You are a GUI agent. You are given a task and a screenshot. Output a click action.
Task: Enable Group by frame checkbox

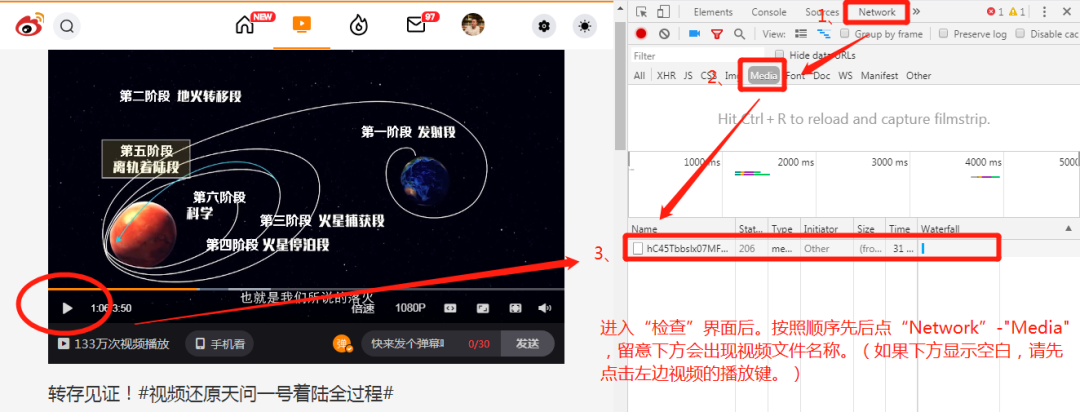click(845, 33)
